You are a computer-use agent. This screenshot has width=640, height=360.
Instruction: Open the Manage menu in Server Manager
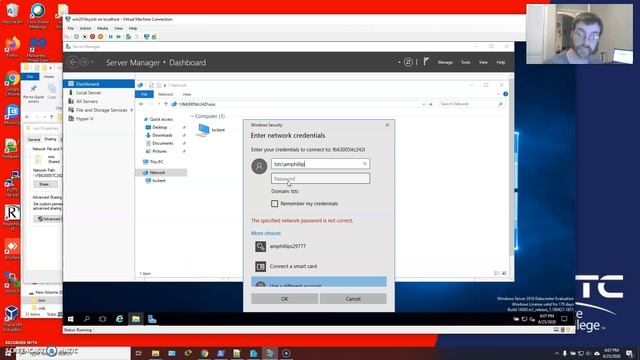[445, 62]
